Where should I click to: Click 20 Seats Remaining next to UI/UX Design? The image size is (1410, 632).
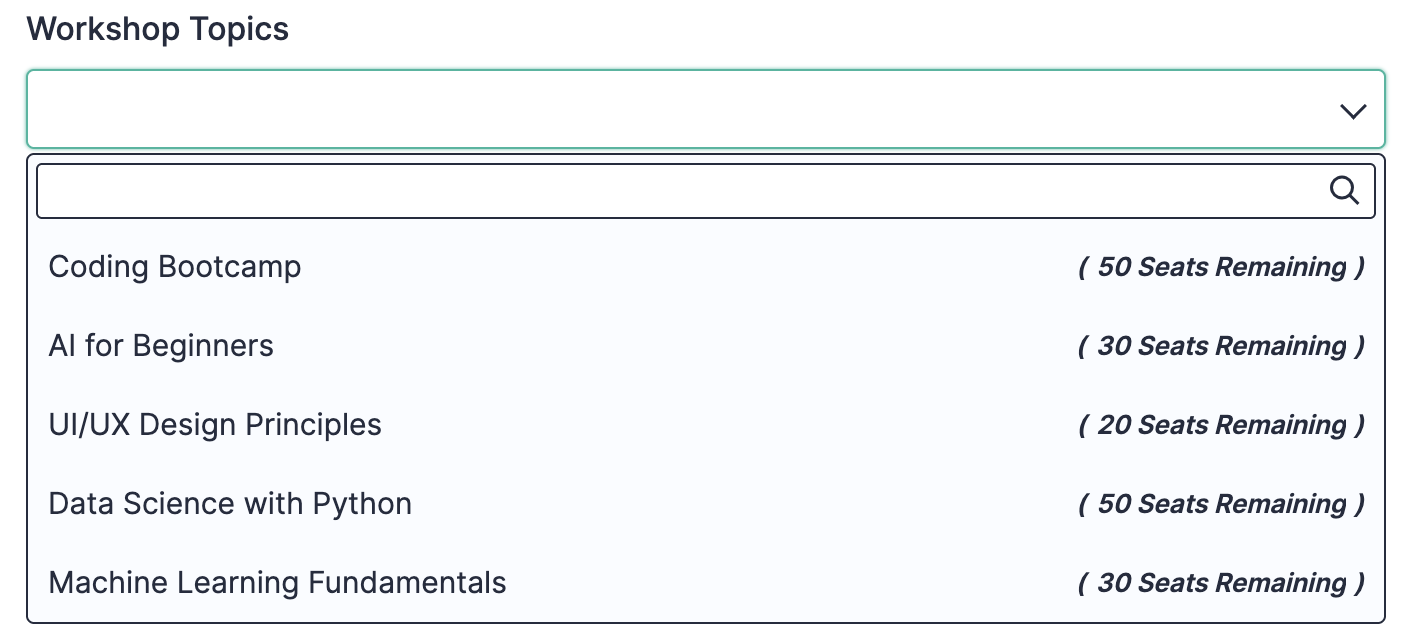1222,425
